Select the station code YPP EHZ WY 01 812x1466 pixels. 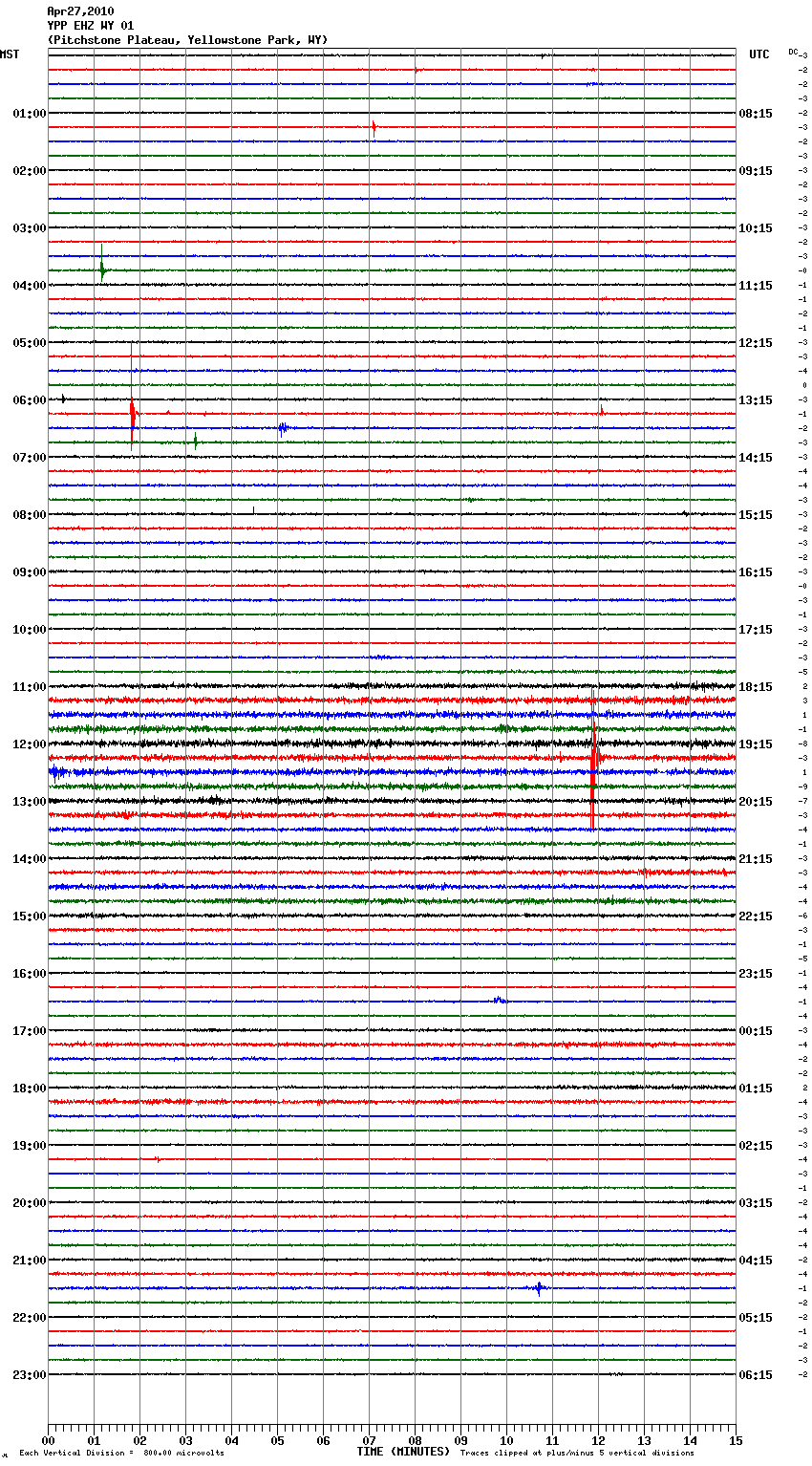click(x=91, y=26)
